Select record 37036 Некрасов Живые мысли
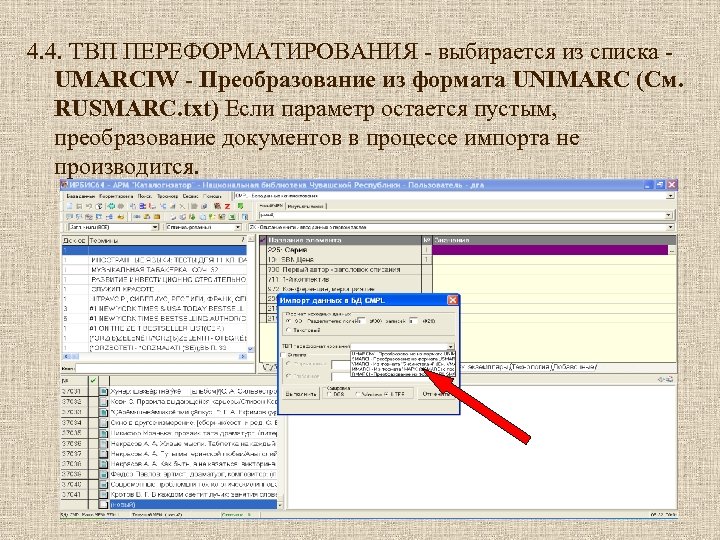The image size is (720, 540). click(x=169, y=444)
